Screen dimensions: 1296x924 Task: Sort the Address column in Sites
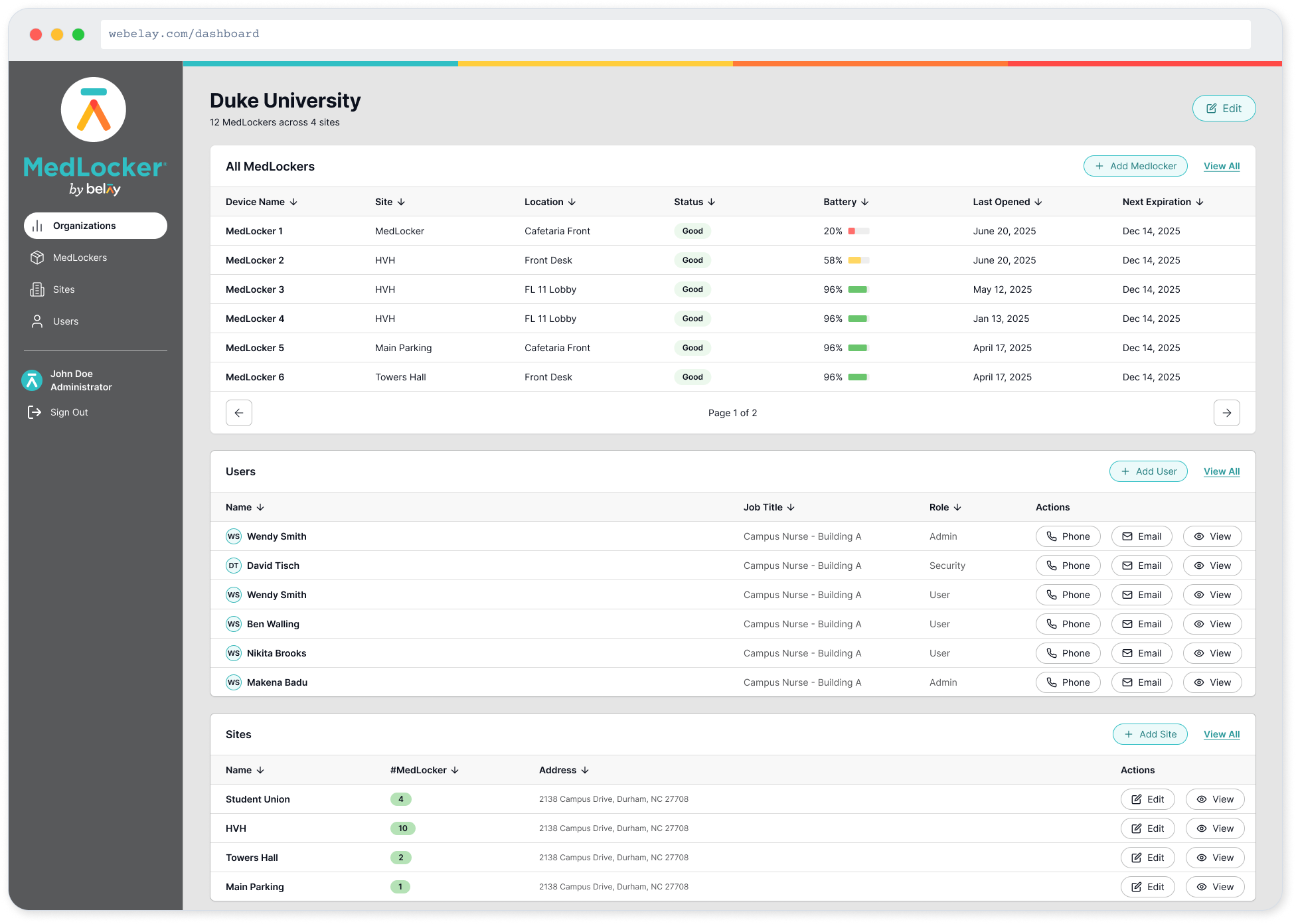[x=584, y=770]
